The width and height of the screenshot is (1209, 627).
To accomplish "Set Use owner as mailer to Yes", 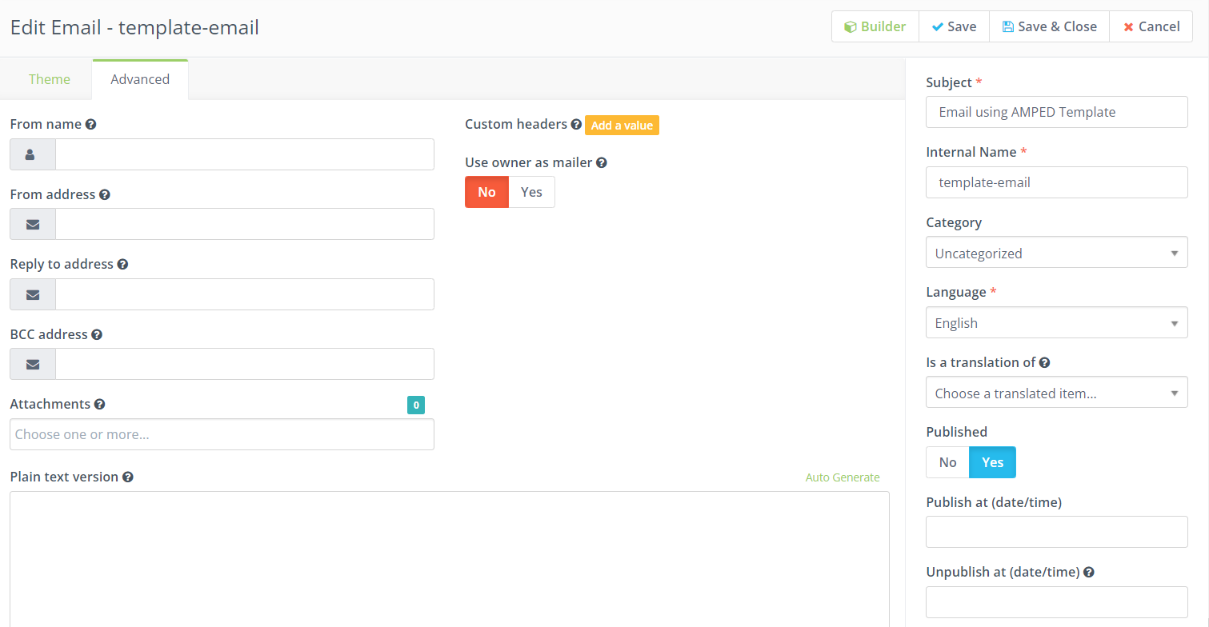I will [x=531, y=192].
